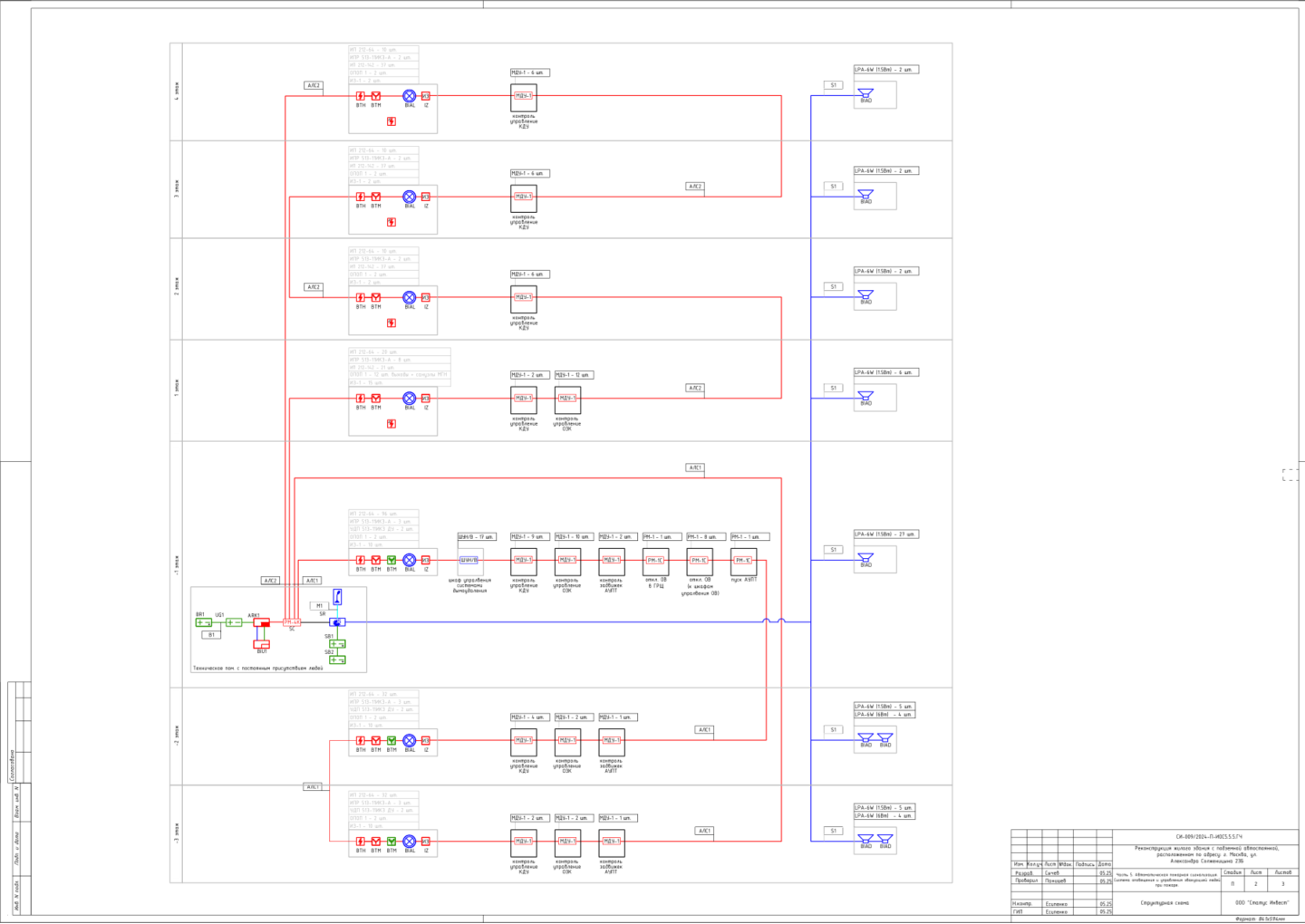
Task: Select the UG1 green power supply symbol
Action: [x=233, y=622]
